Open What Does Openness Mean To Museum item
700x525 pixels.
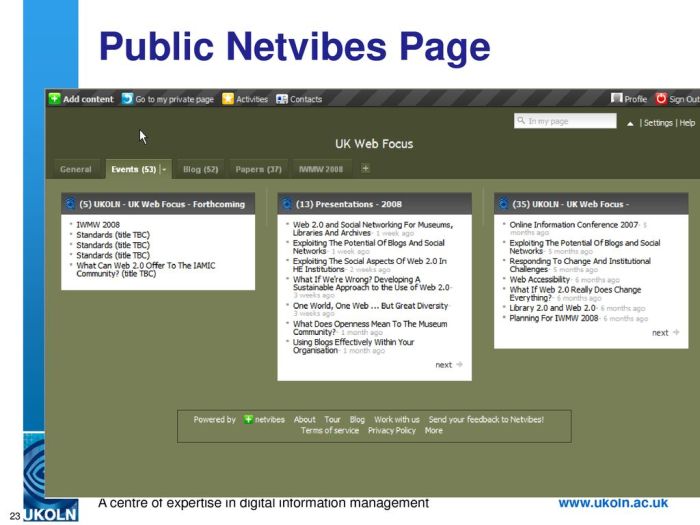pos(370,328)
